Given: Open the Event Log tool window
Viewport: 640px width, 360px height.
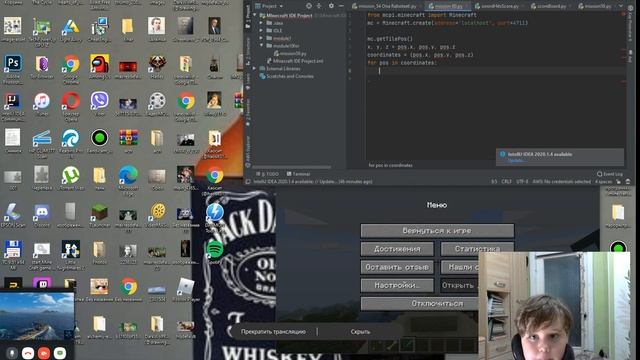Looking at the screenshot, I should pyautogui.click(x=610, y=174).
